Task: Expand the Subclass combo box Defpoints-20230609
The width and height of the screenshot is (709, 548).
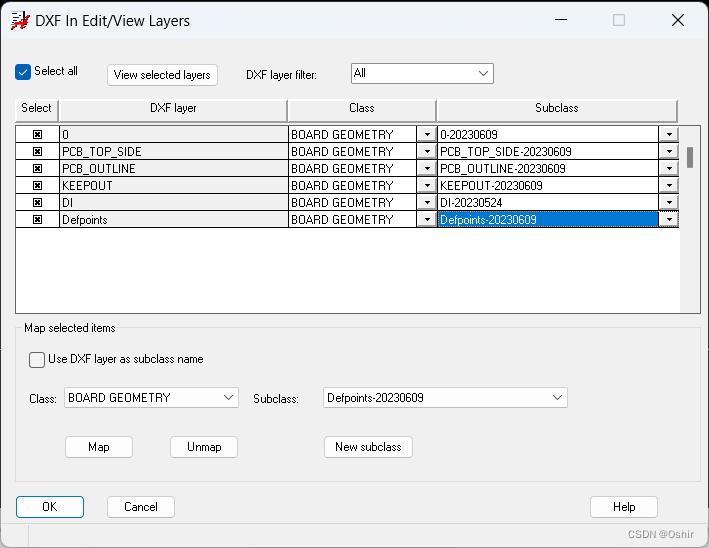Action: pyautogui.click(x=556, y=398)
